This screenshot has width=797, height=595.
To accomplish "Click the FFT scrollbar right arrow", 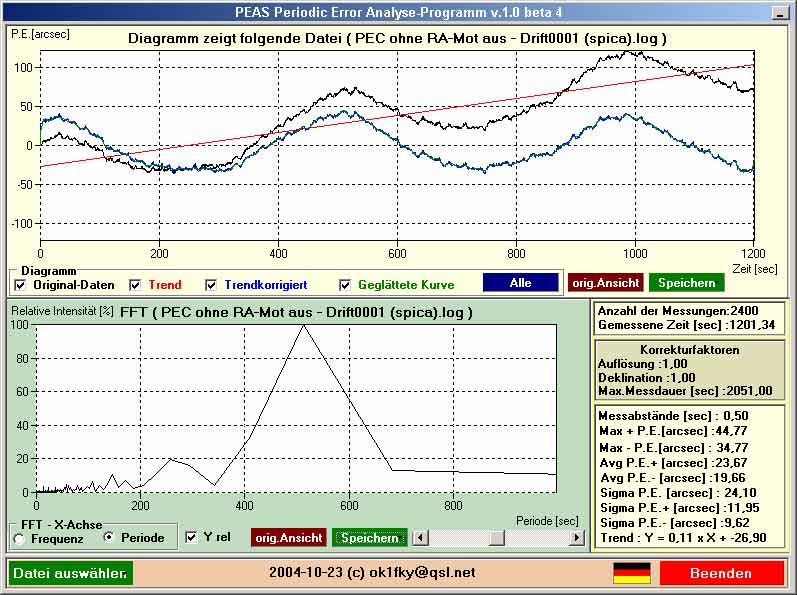I will tap(576, 538).
